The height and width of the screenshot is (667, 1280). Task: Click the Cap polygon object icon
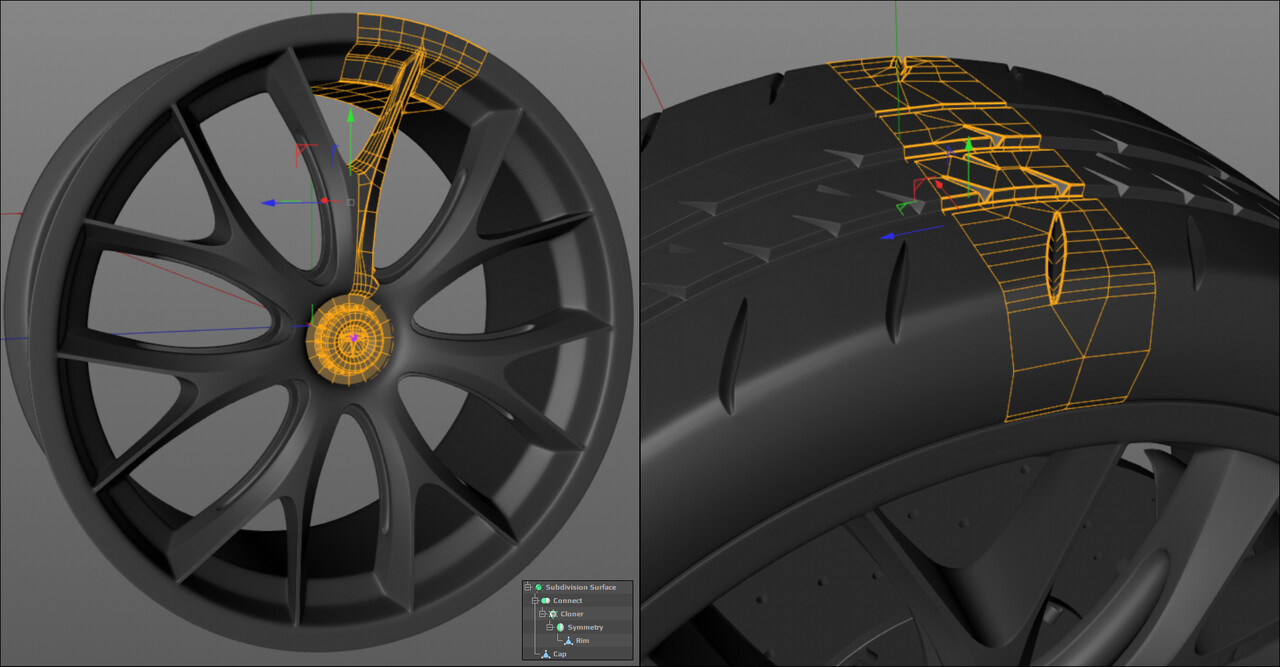(x=546, y=654)
